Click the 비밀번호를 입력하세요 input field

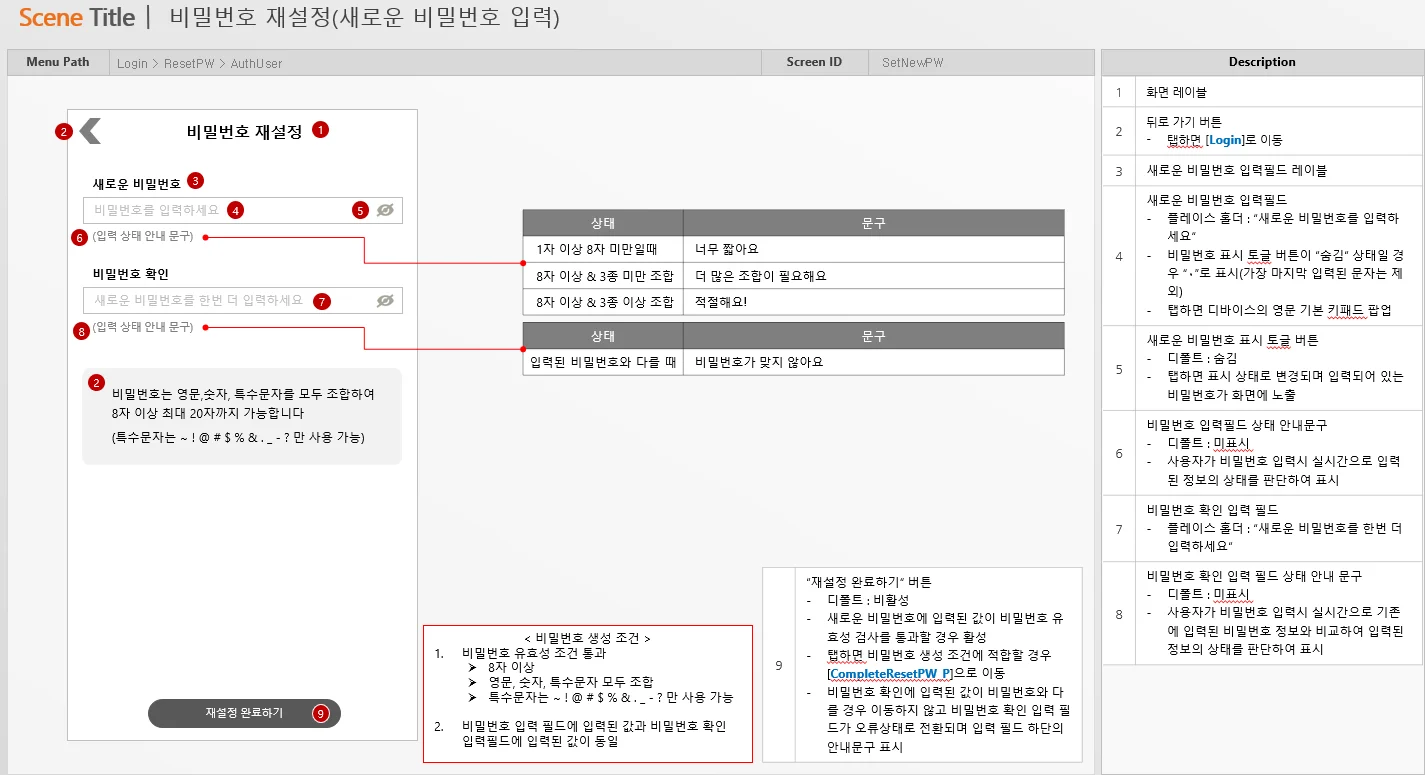tap(243, 210)
